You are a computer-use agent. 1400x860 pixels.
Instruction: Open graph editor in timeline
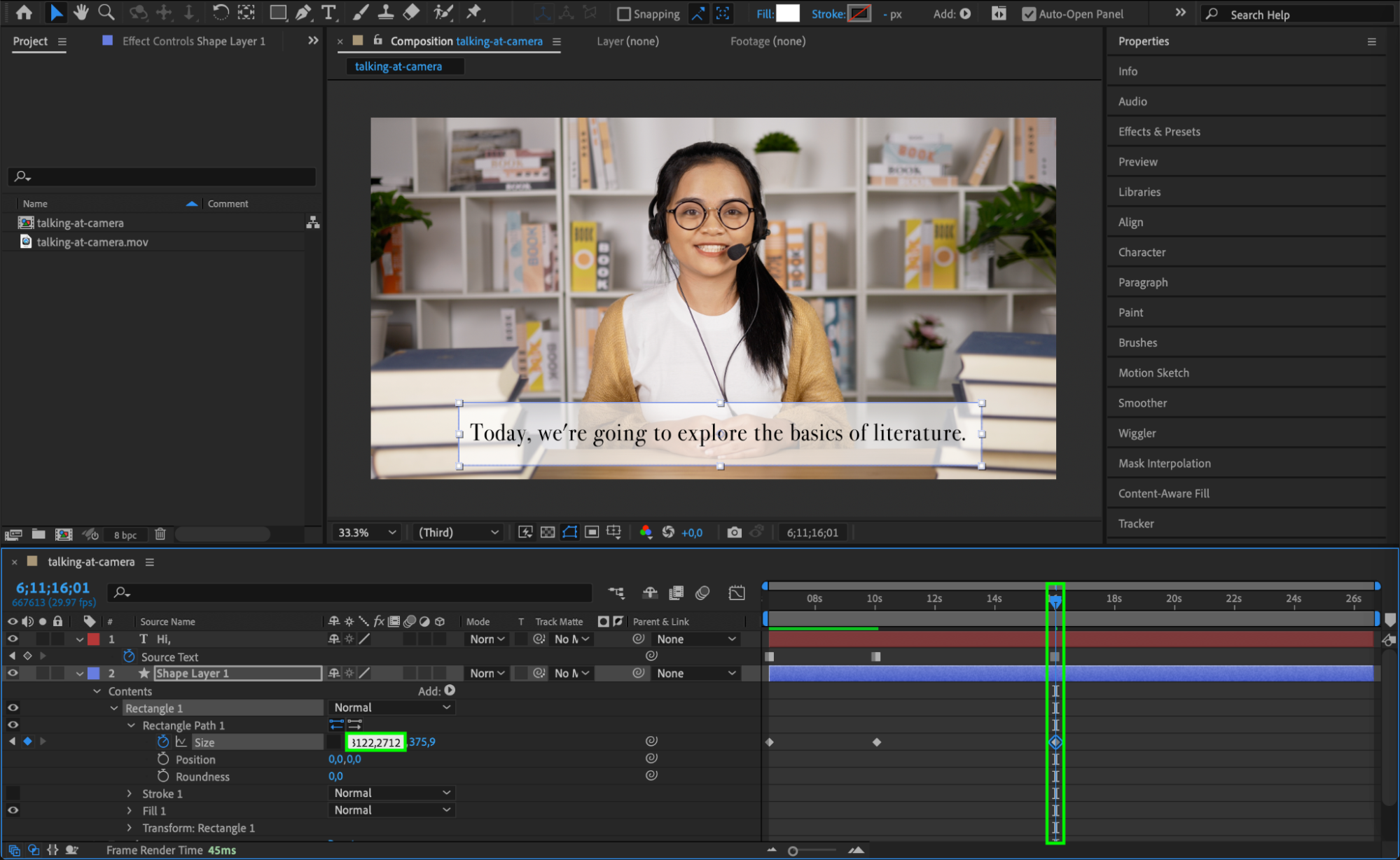click(x=737, y=593)
